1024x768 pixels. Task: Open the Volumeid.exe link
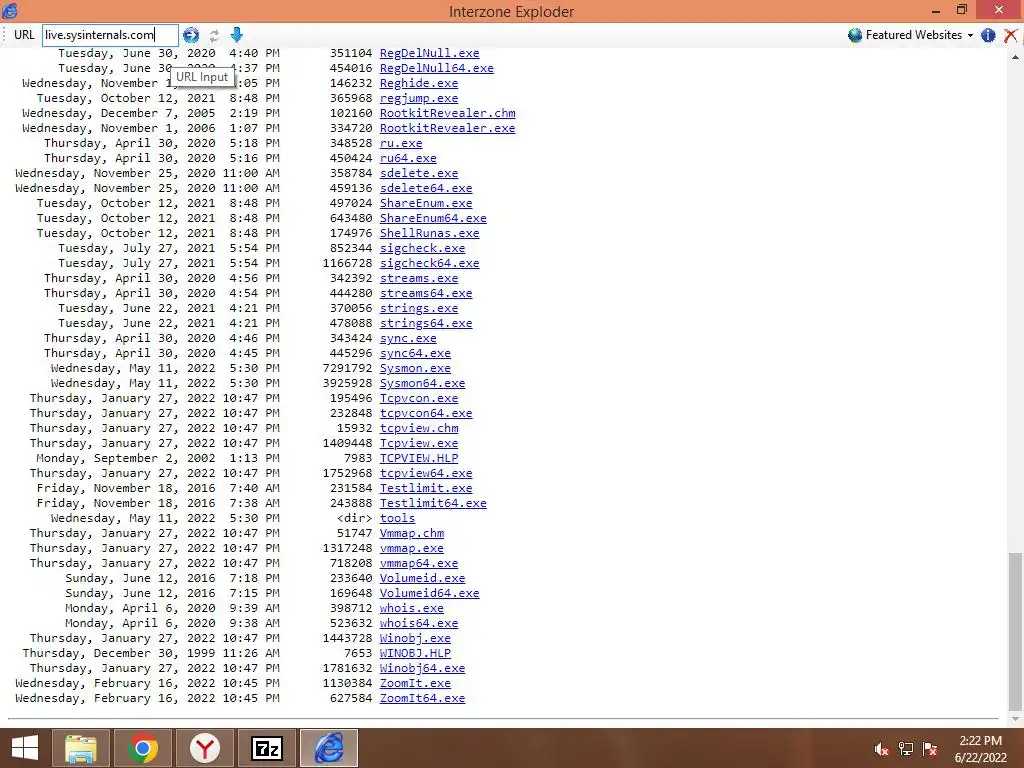coord(422,579)
